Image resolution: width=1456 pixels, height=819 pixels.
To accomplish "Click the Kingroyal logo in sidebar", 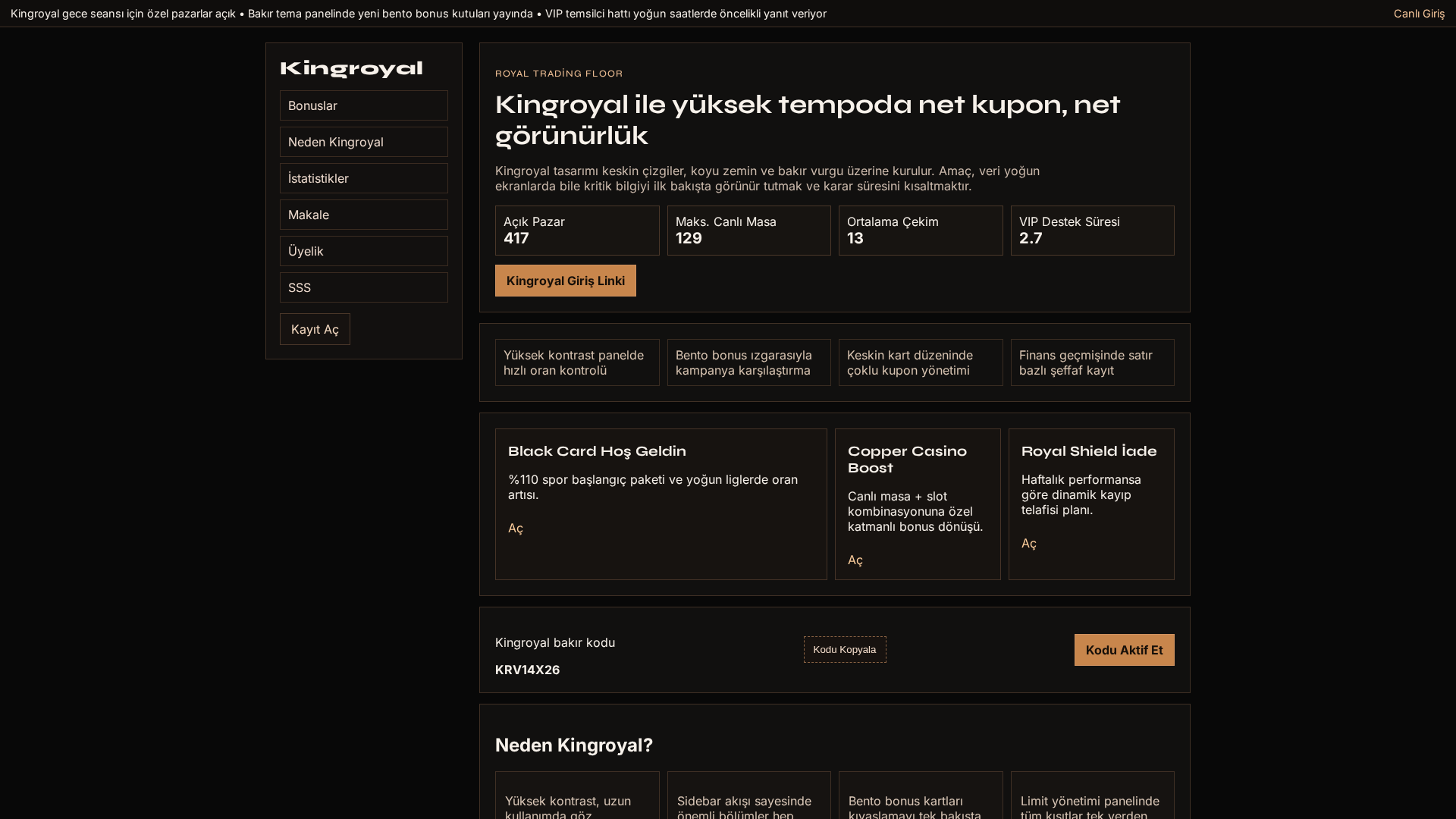I will (x=351, y=68).
